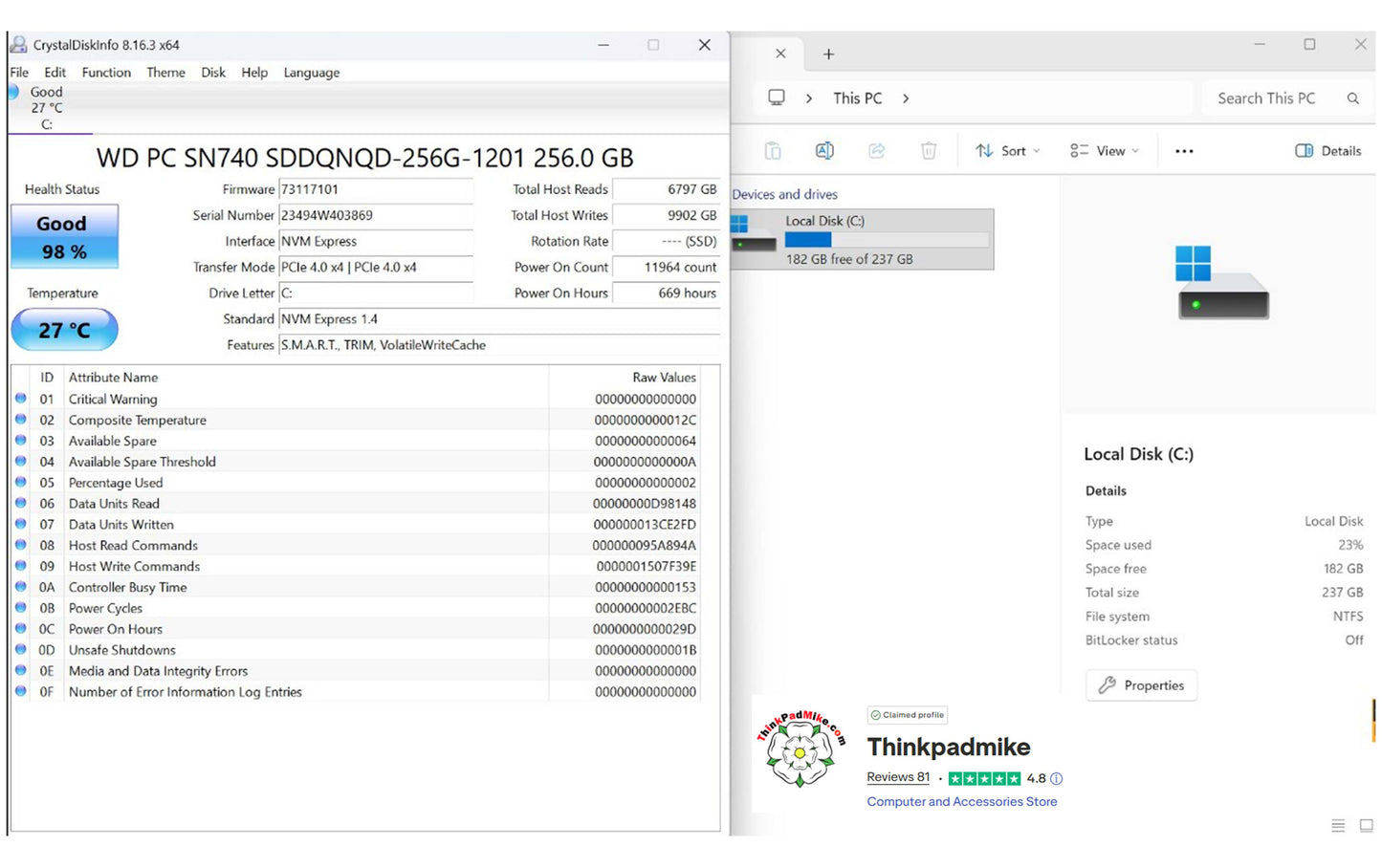The width and height of the screenshot is (1382, 868).
Task: Click the This PC monitor icon in address bar
Action: click(777, 98)
